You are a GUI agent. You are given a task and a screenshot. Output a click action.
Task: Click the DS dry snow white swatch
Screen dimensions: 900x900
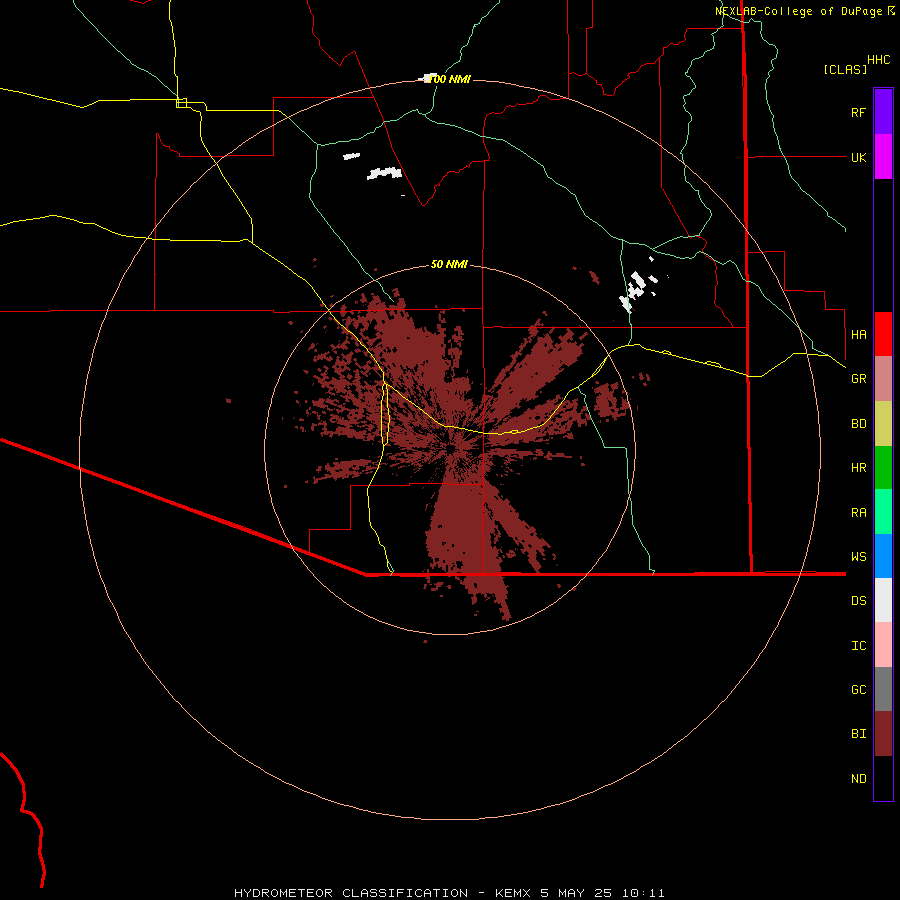(883, 600)
